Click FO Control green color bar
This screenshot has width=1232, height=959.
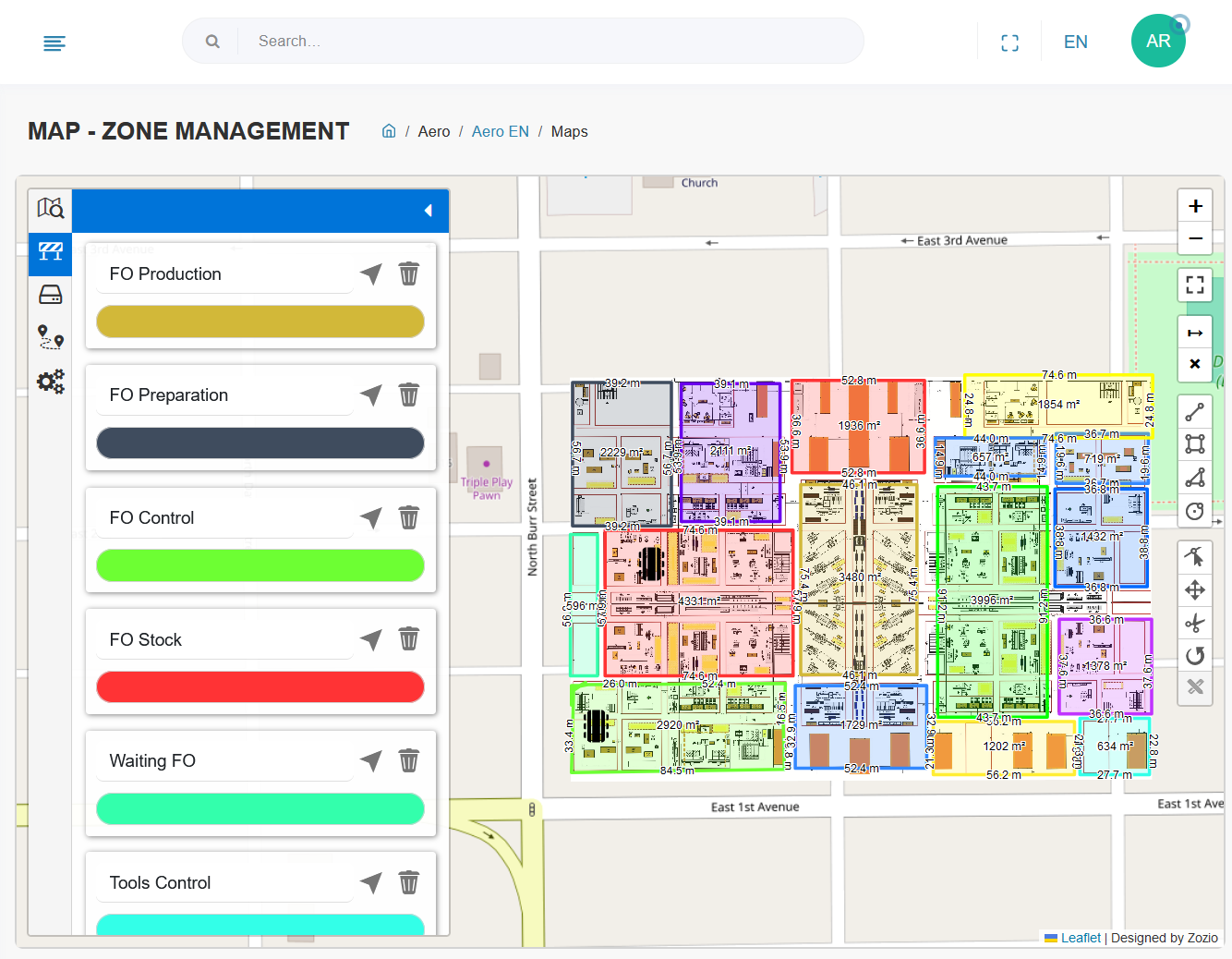(x=260, y=565)
